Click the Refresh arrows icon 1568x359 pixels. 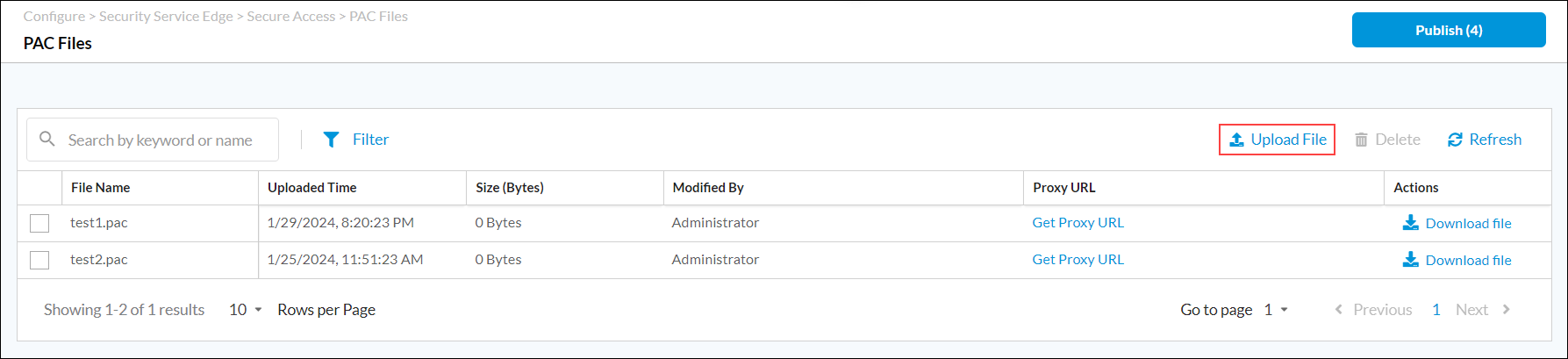(1455, 140)
